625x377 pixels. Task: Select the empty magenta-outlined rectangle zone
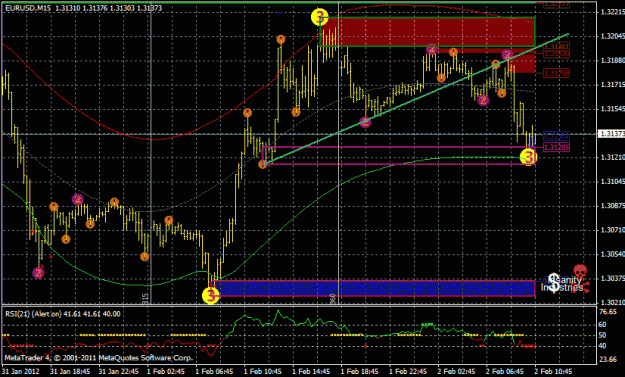point(399,156)
